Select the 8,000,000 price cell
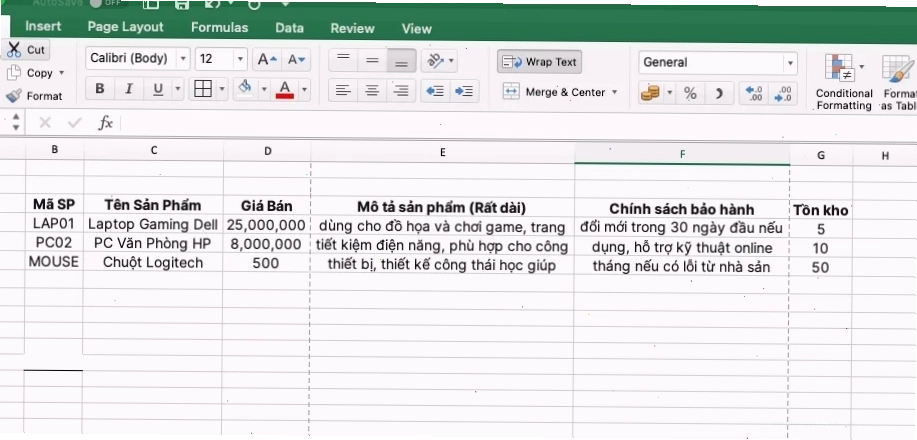This screenshot has width=917, height=440. [x=267, y=244]
